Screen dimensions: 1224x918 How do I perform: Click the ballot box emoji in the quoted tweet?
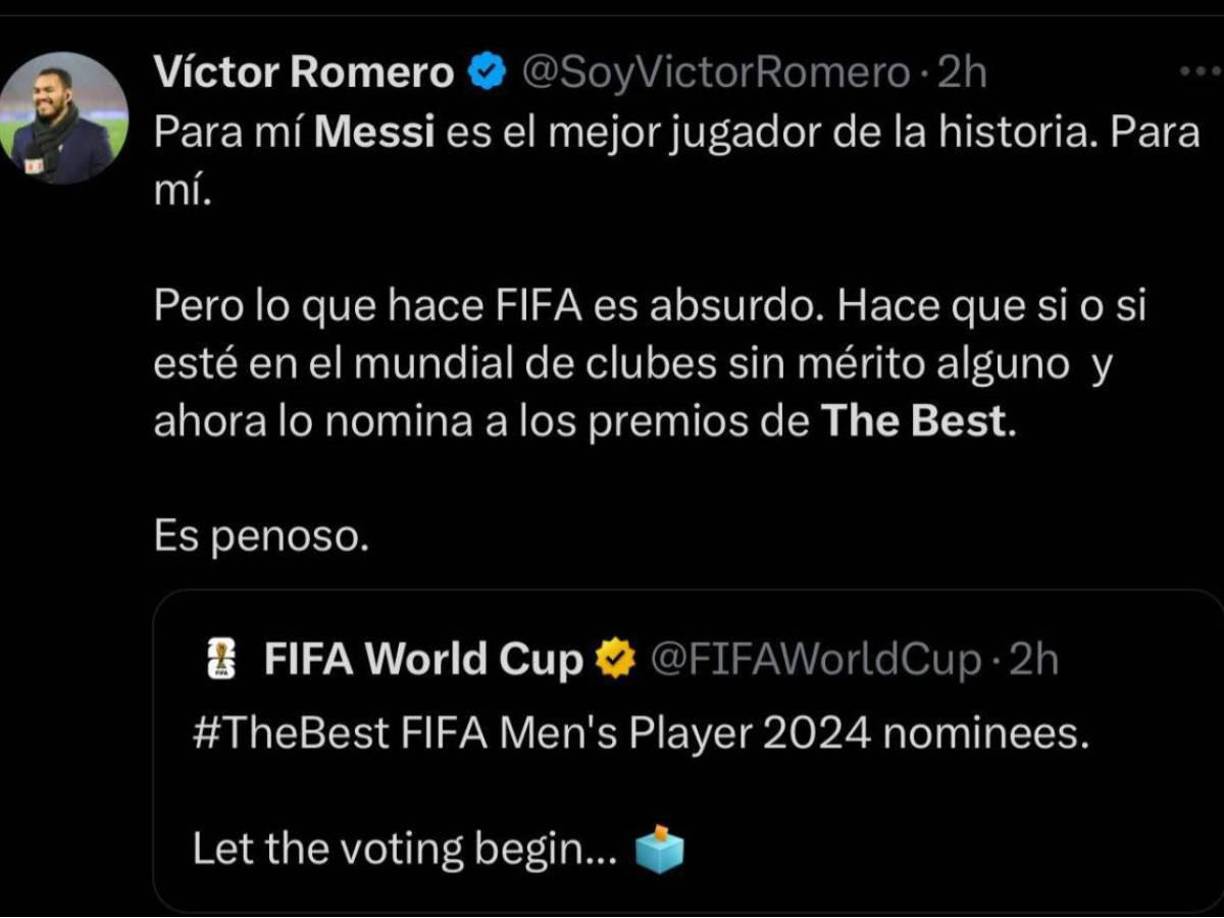[x=660, y=847]
